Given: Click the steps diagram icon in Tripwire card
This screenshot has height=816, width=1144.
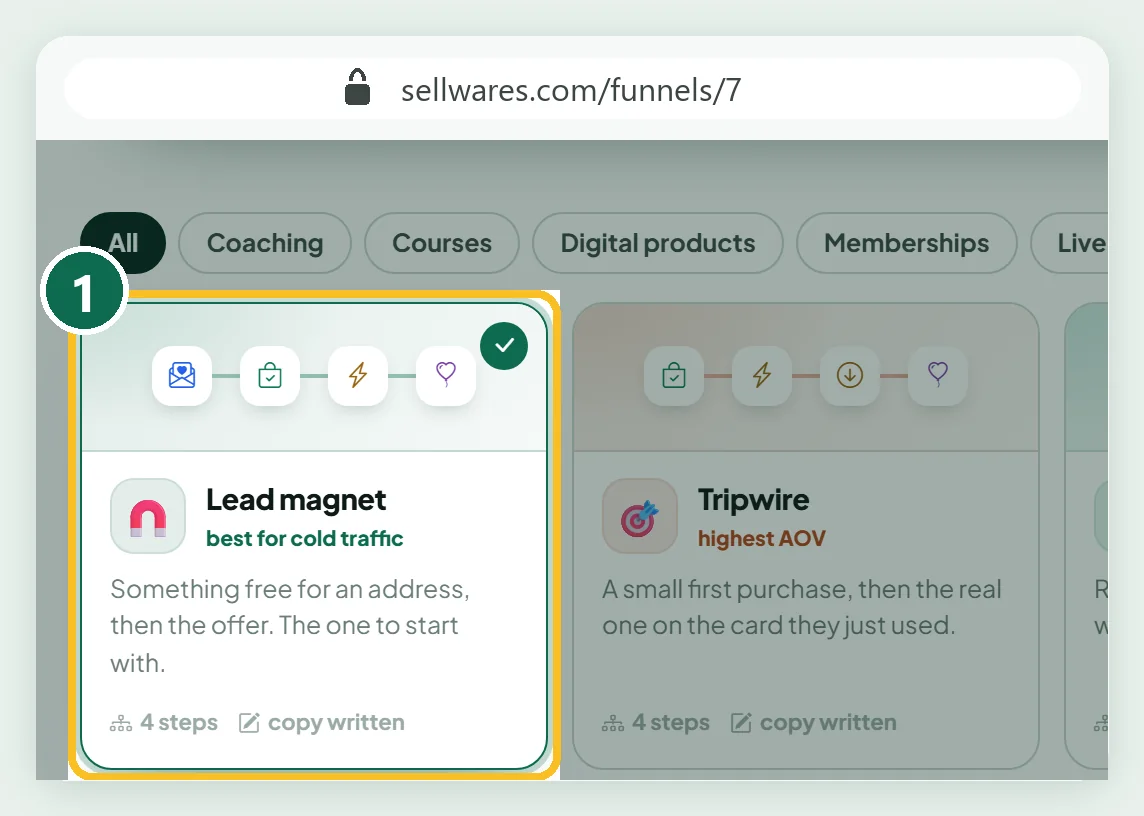Looking at the screenshot, I should 613,723.
